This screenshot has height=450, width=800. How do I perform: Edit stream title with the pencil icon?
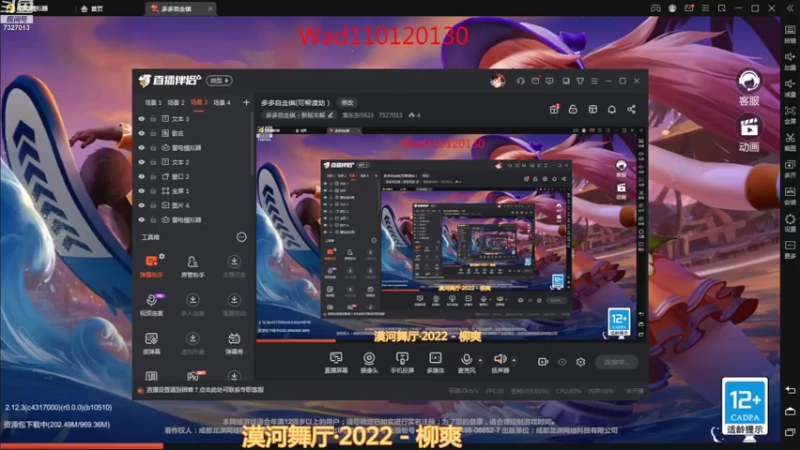pos(331,115)
